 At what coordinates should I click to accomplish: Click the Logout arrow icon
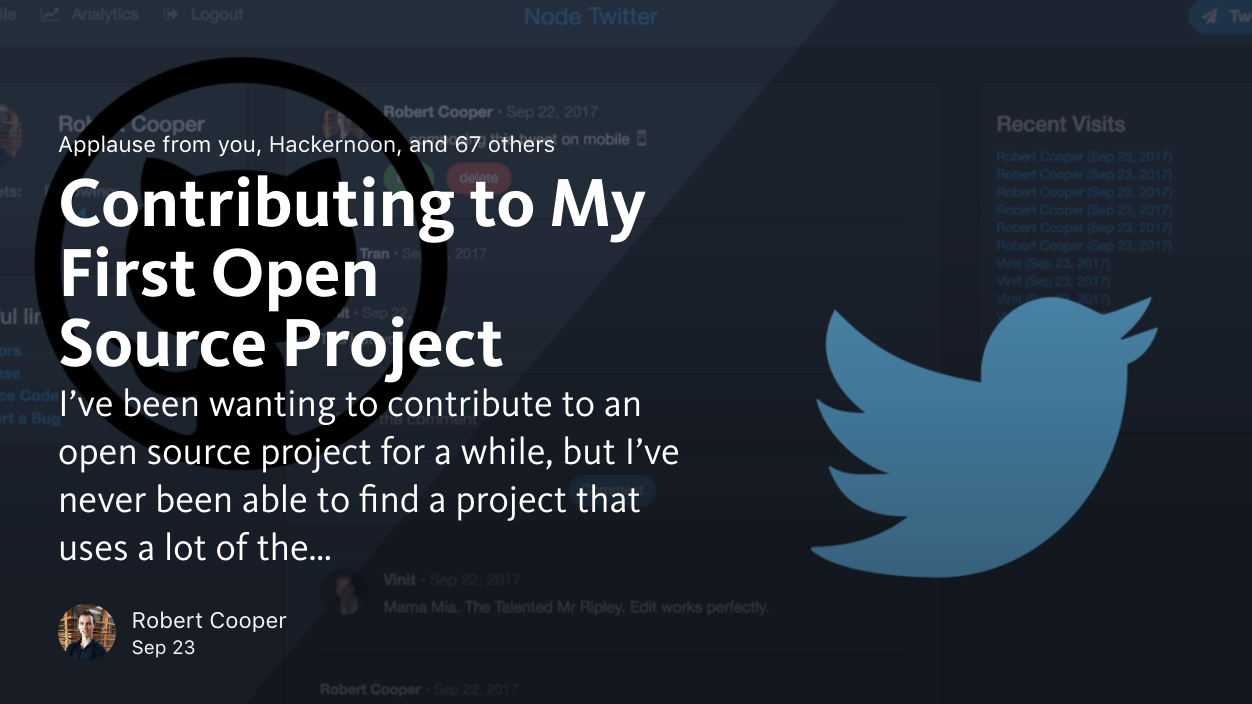pyautogui.click(x=171, y=15)
